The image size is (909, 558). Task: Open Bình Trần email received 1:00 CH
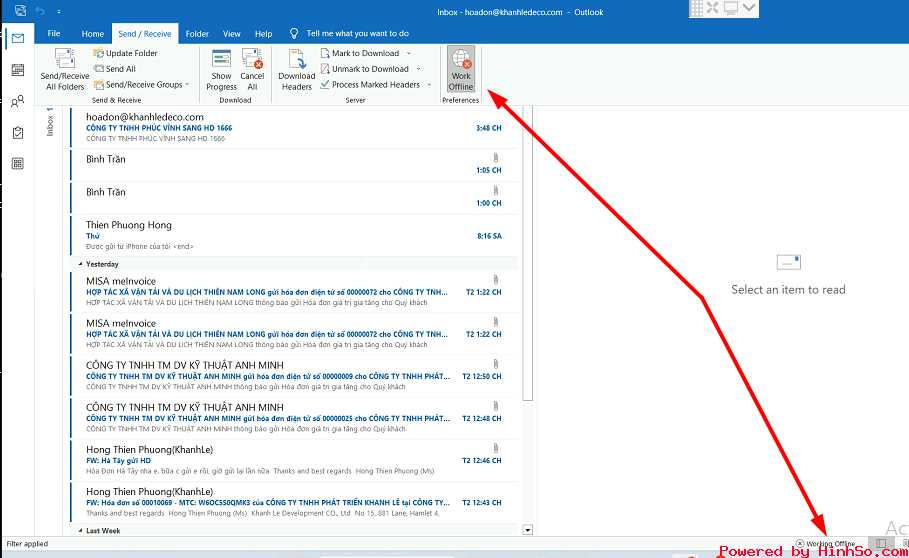pyautogui.click(x=294, y=198)
